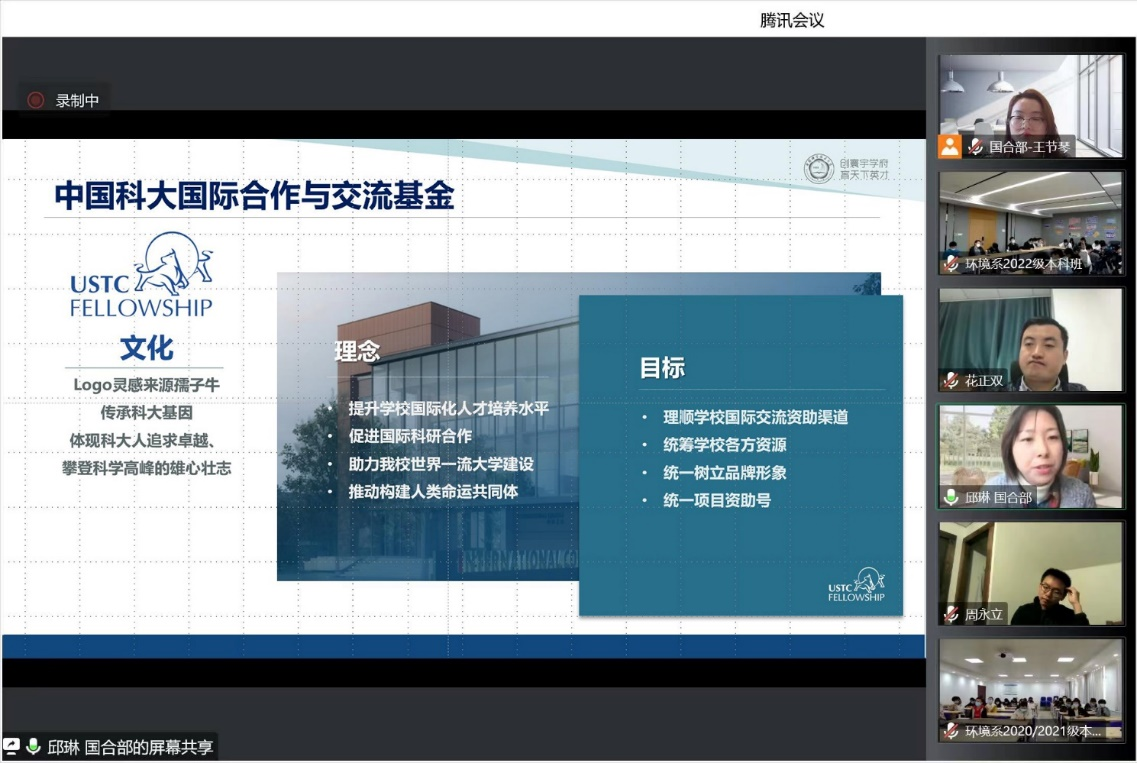1137x763 pixels.
Task: Click the red recording indicator icon
Action: pyautogui.click(x=36, y=100)
